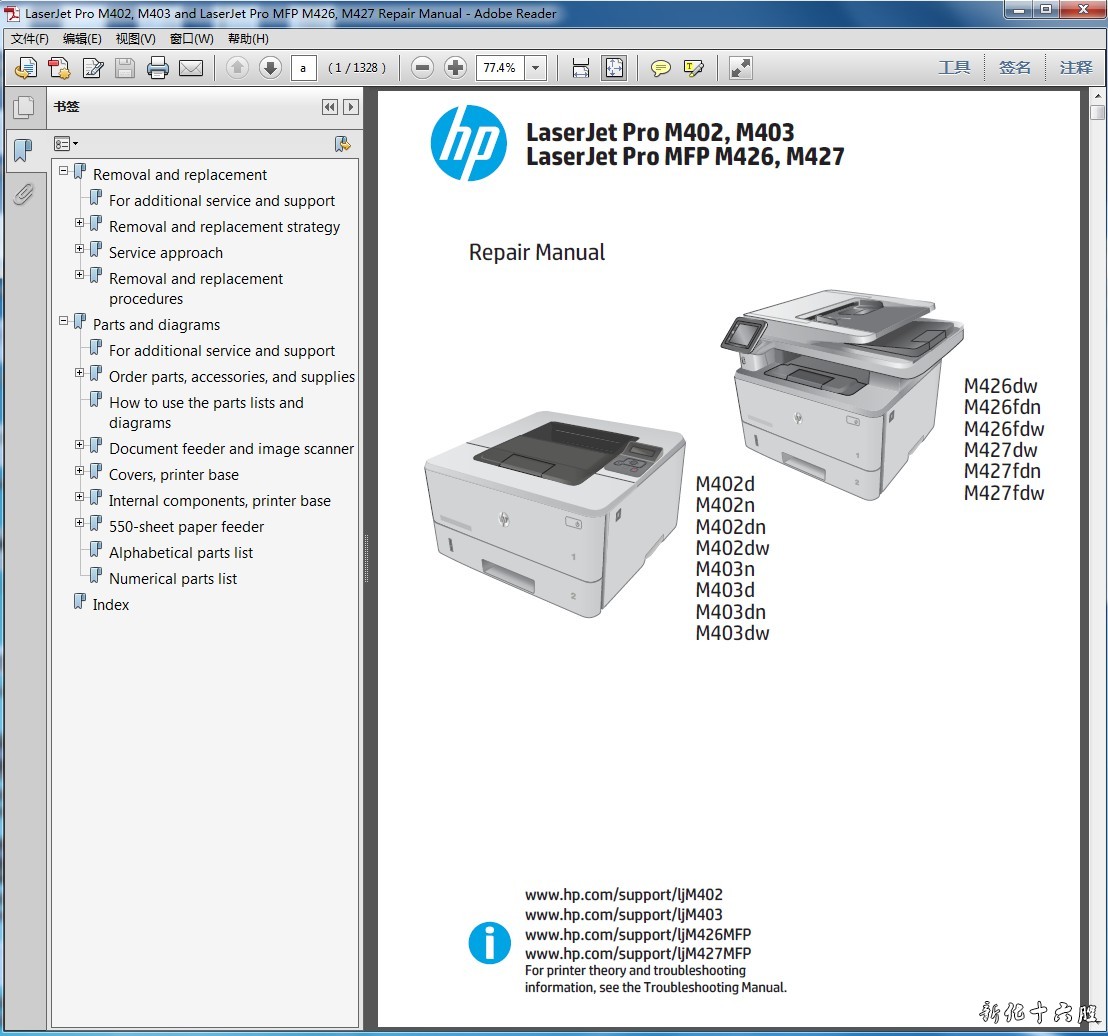
Task: Select the highlight text tool
Action: click(x=694, y=68)
